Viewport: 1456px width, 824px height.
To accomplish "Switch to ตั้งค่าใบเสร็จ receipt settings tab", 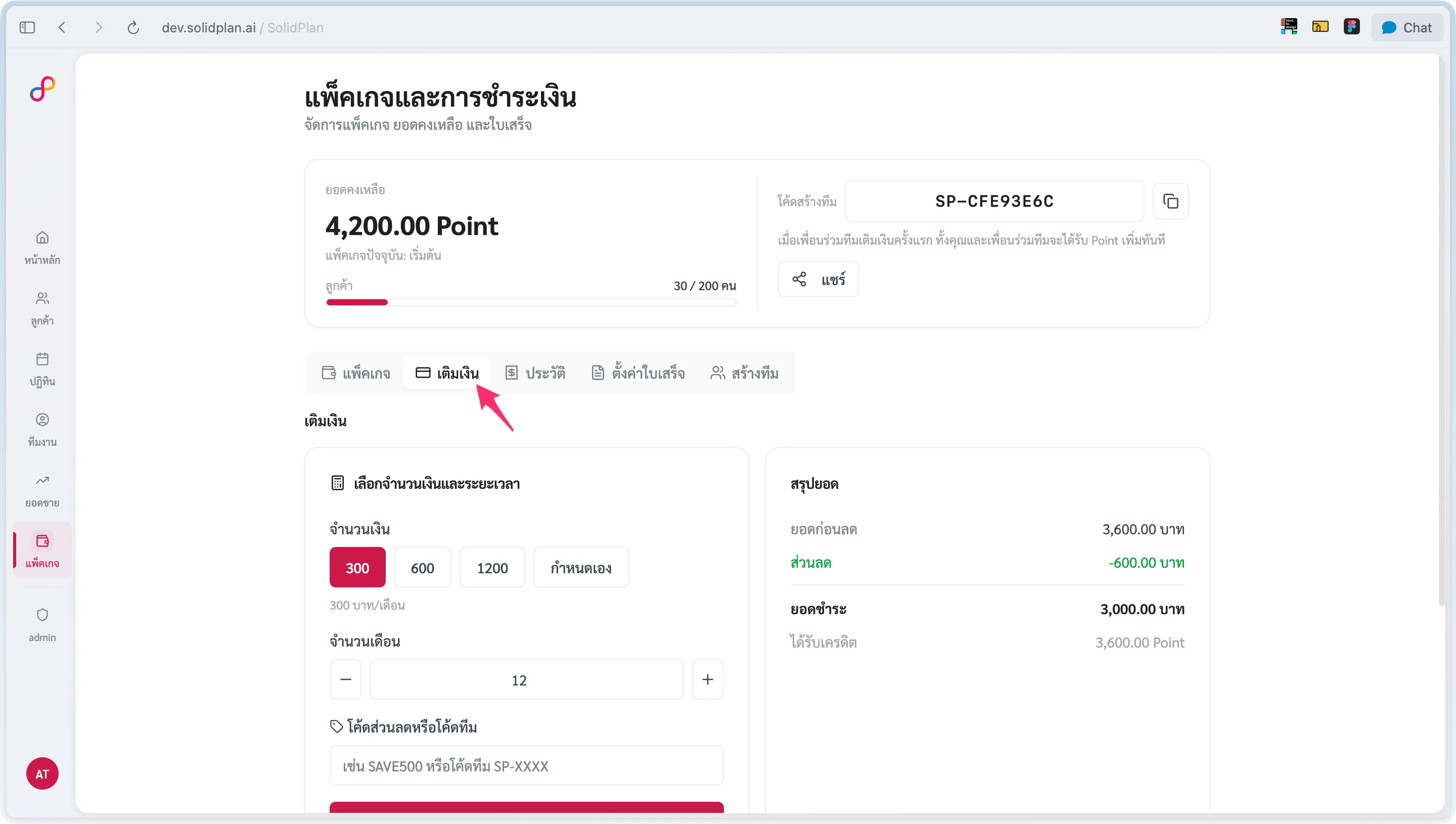I will tap(638, 373).
